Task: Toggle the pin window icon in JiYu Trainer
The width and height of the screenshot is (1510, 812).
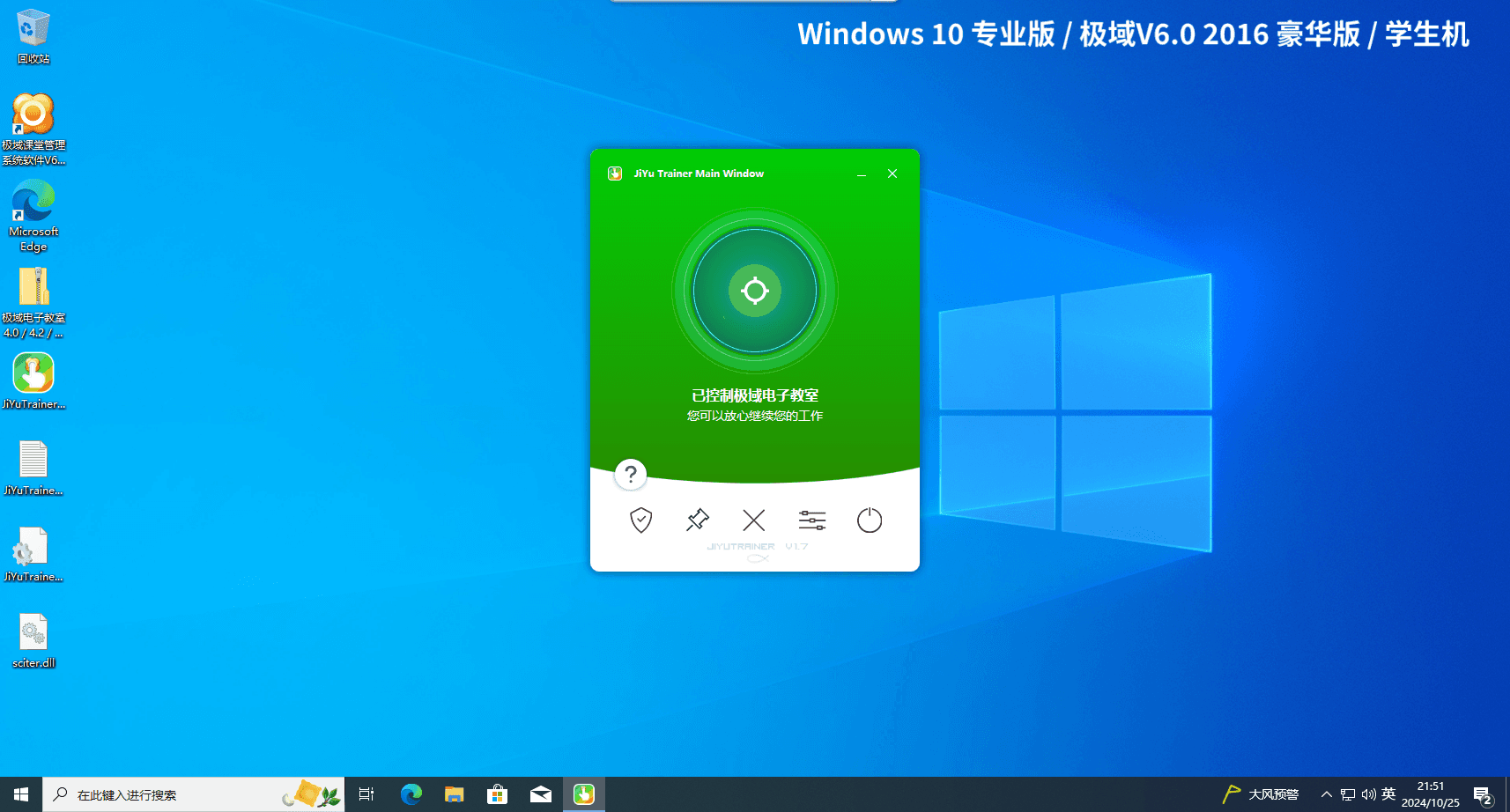Action: coord(697,520)
